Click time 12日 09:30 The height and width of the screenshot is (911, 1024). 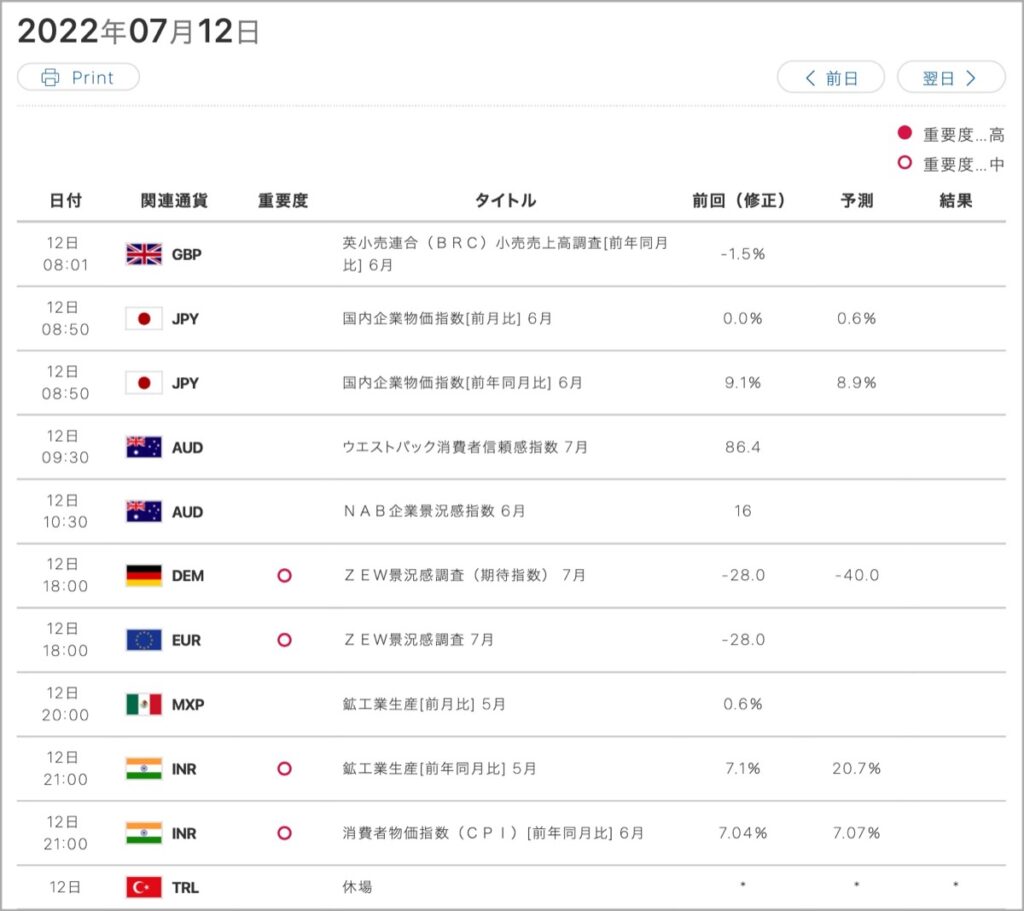tap(65, 447)
